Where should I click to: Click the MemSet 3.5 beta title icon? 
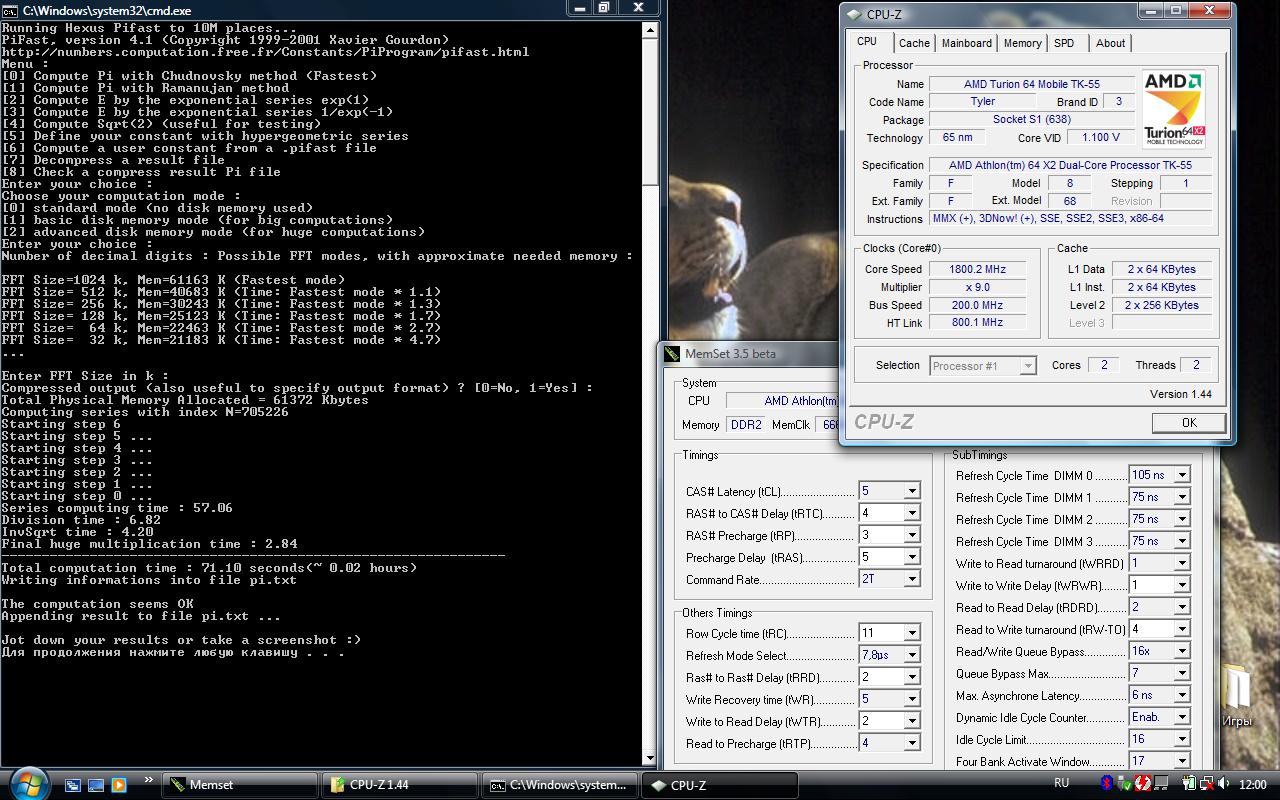click(x=673, y=353)
